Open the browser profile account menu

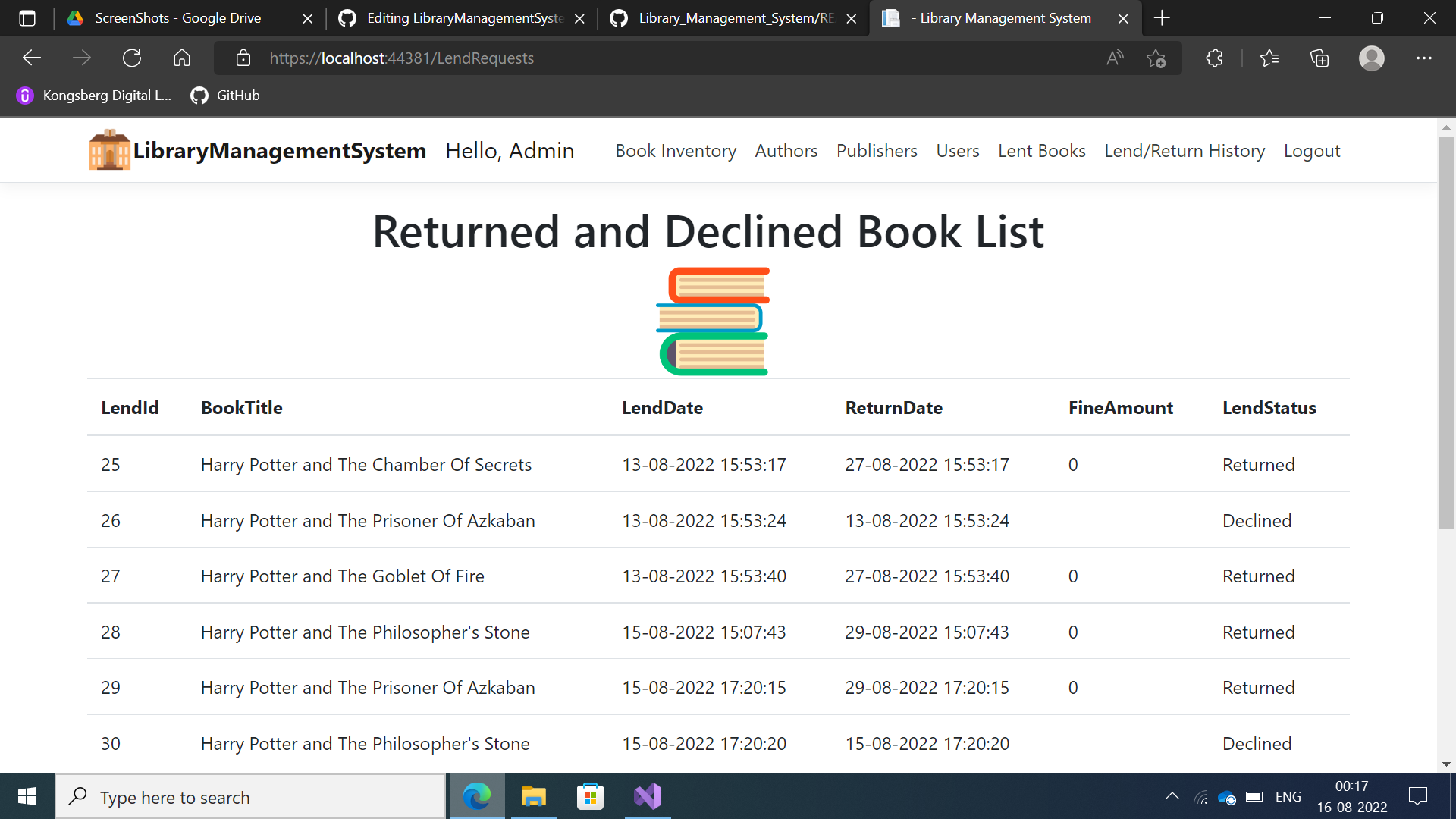tap(1371, 58)
